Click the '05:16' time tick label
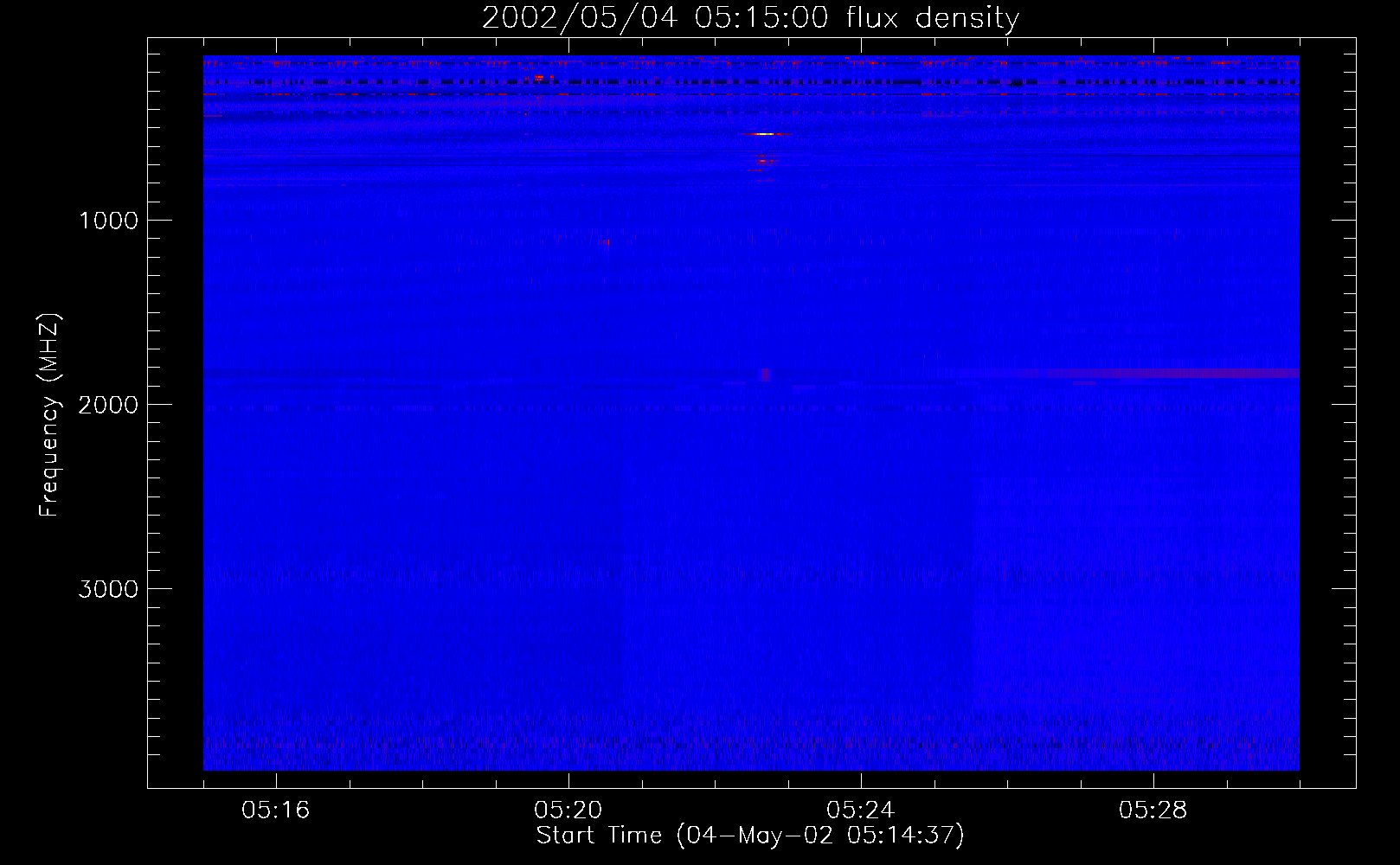 tap(276, 810)
